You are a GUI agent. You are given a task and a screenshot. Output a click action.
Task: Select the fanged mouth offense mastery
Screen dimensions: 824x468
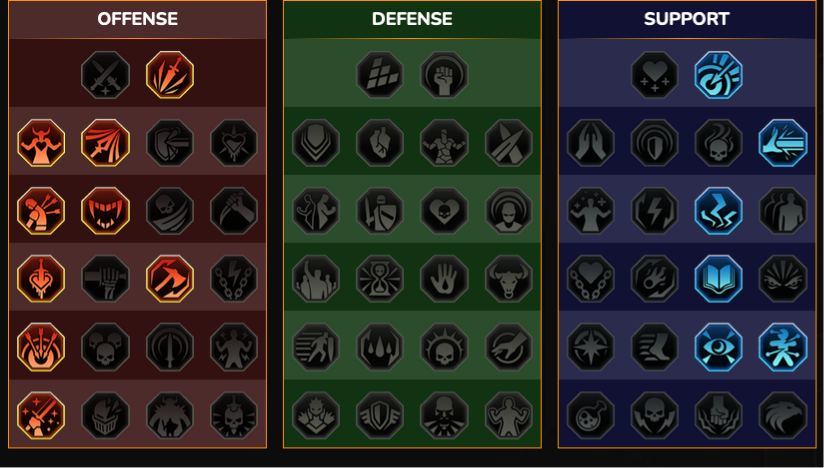pyautogui.click(x=105, y=211)
